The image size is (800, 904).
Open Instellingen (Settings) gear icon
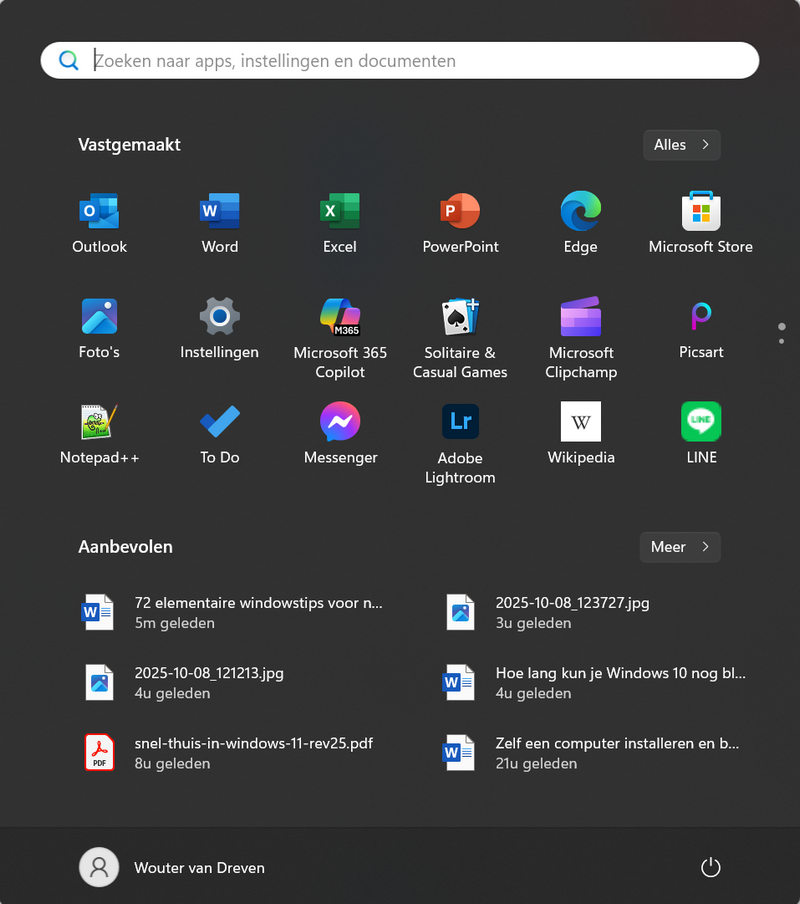pos(219,318)
